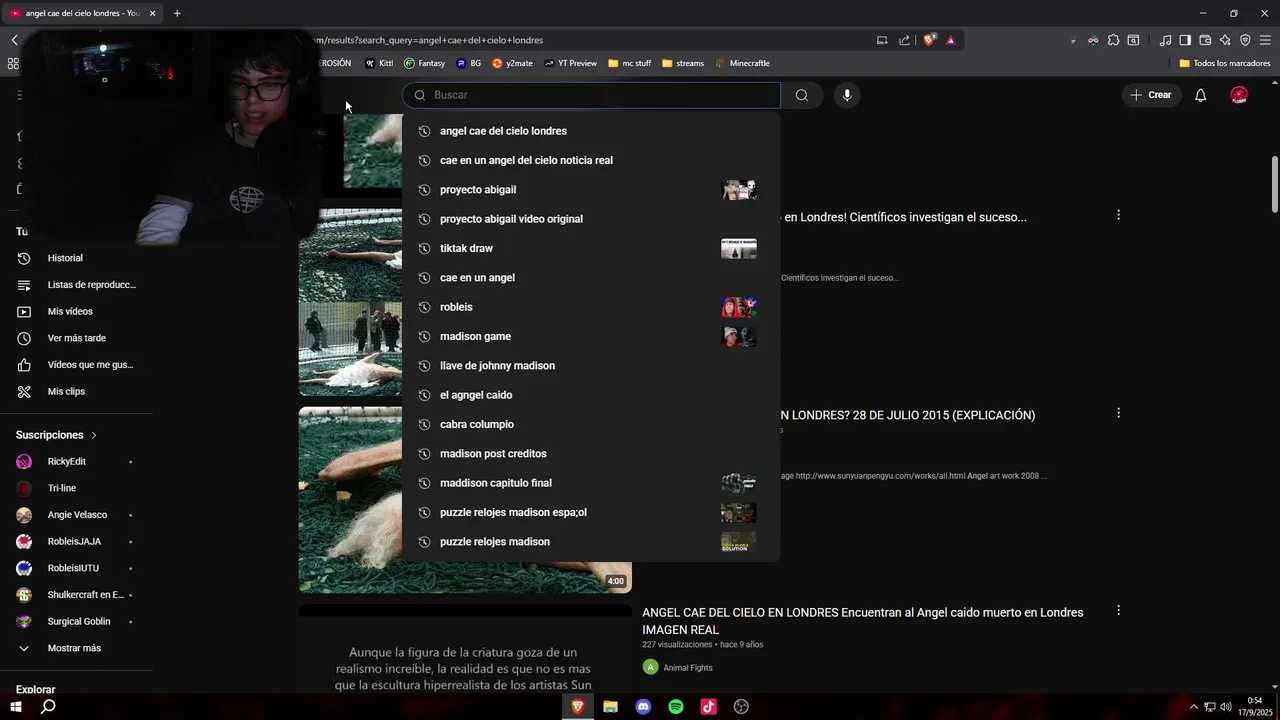Open the 4:00 angel video thumbnail

(465, 499)
